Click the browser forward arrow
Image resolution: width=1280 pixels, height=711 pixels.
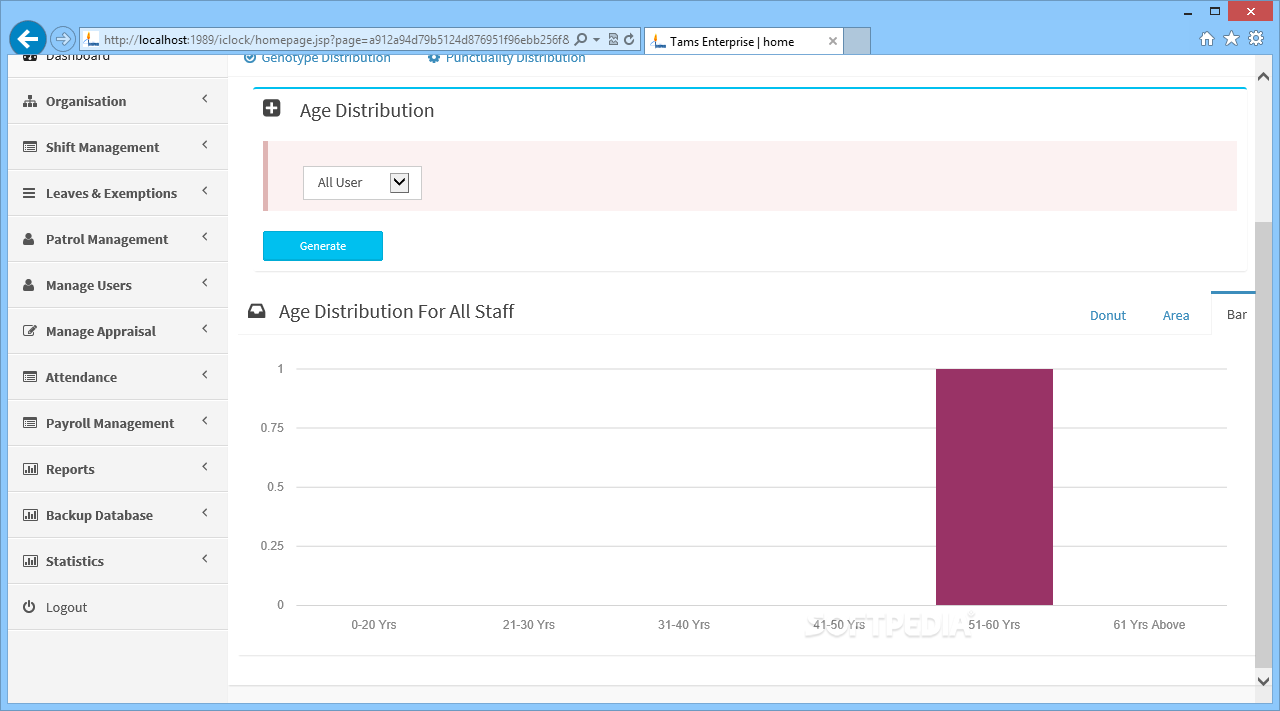[x=62, y=39]
